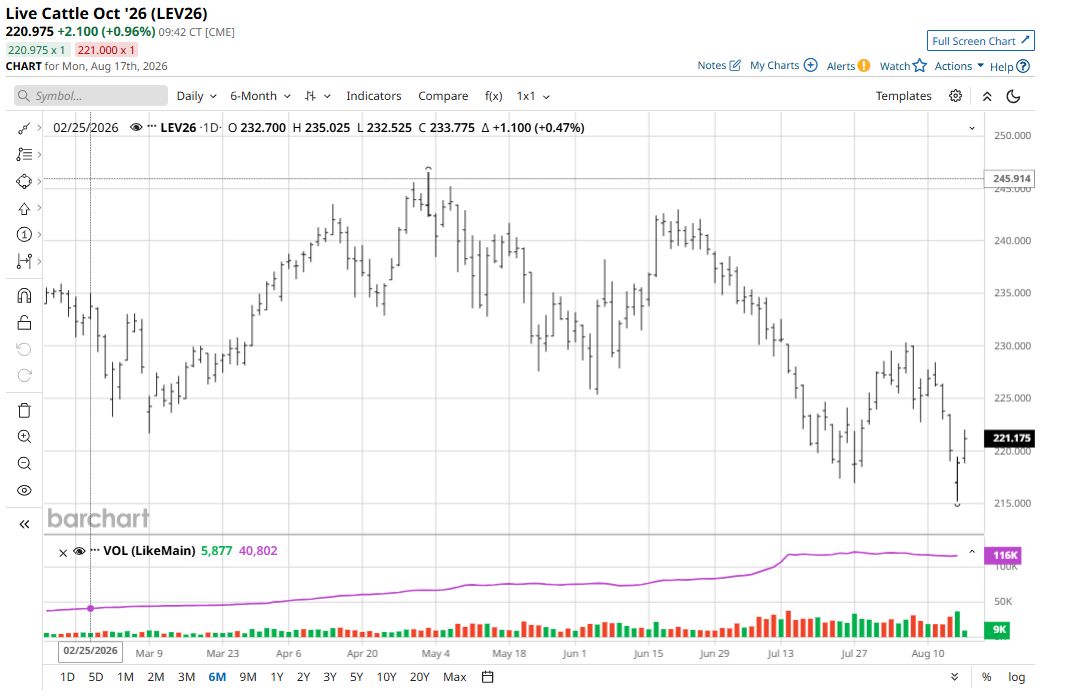Zoom out with the magnifier minus icon
The width and height of the screenshot is (1069, 700).
pos(24,463)
